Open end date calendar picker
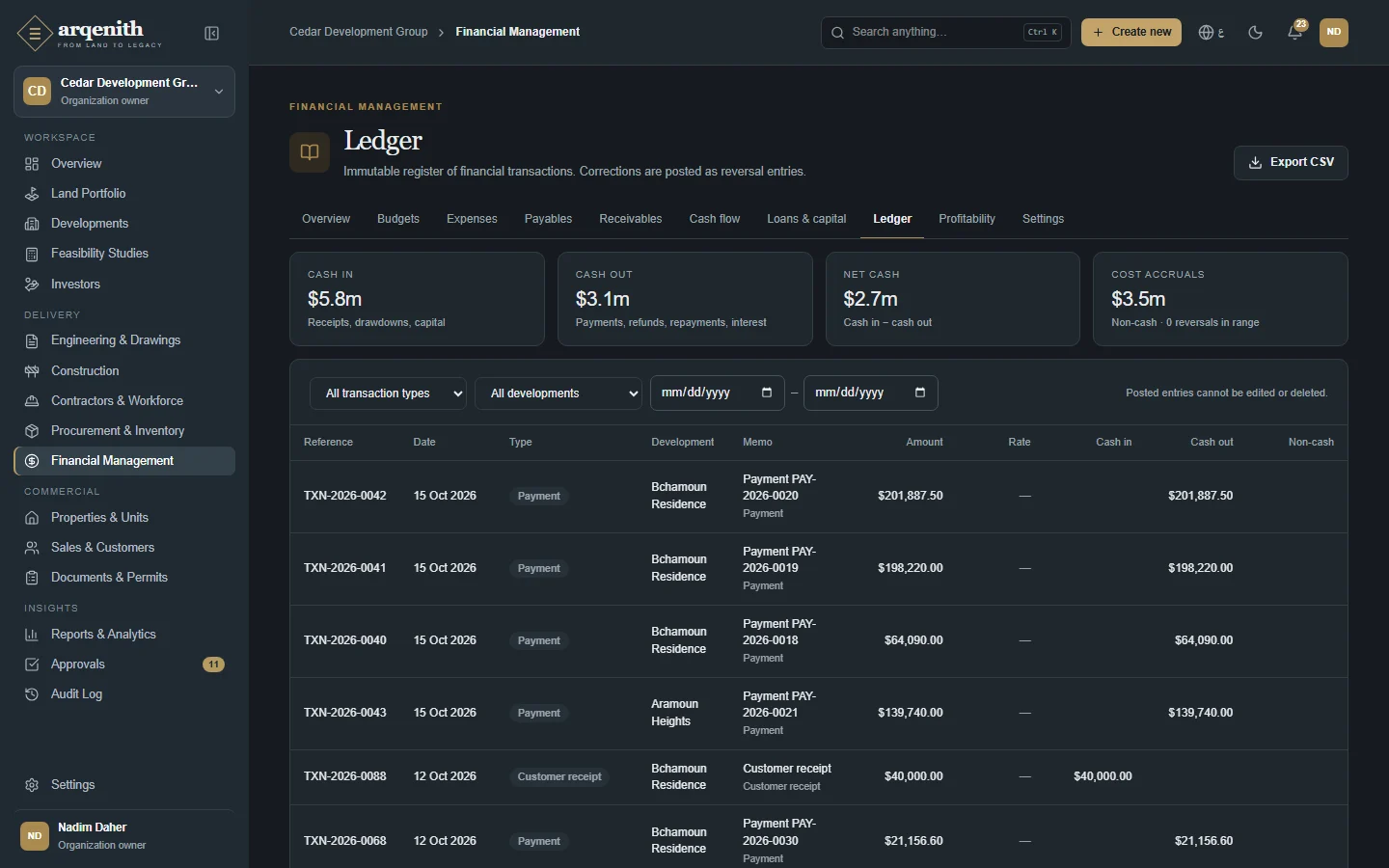The height and width of the screenshot is (868, 1389). point(920,393)
